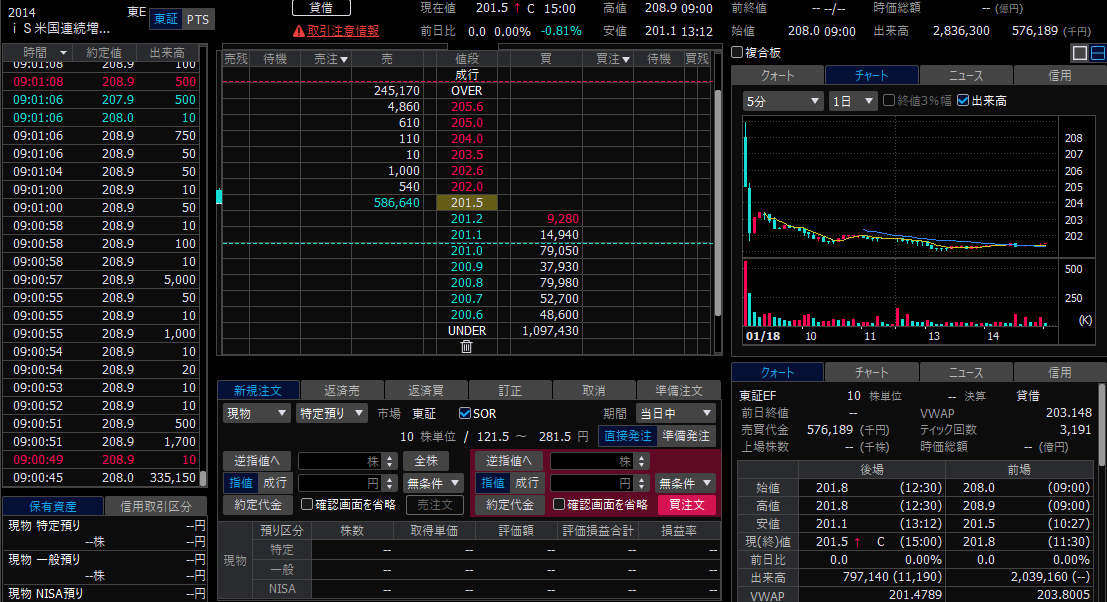Click the red 買注文 buy order button

pyautogui.click(x=686, y=505)
